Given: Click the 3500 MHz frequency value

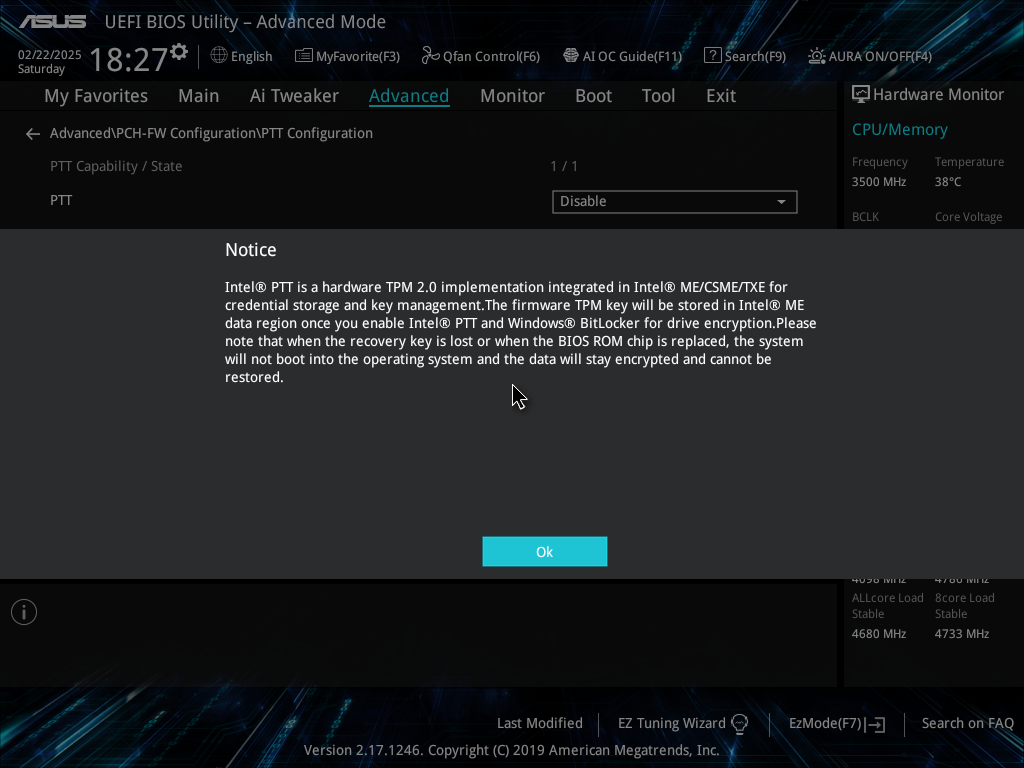Looking at the screenshot, I should click(878, 182).
